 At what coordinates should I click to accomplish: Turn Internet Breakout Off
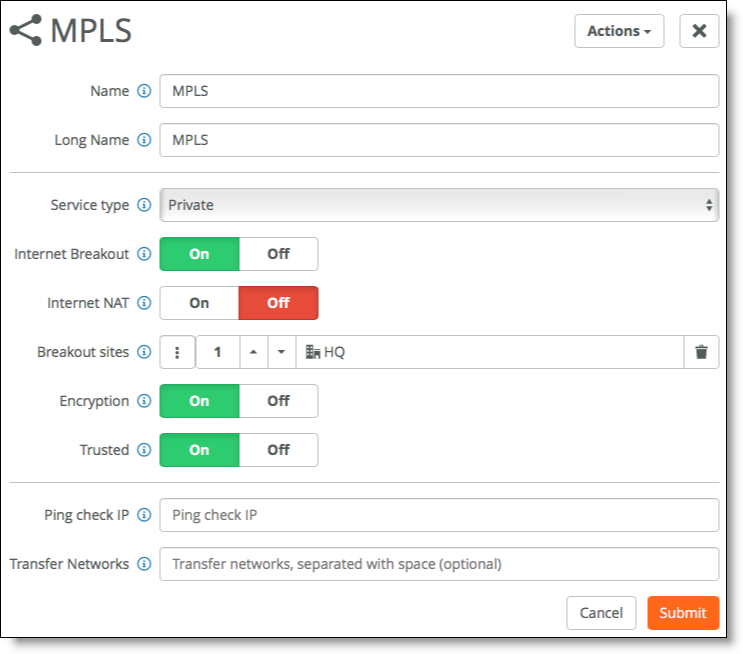[x=279, y=254]
